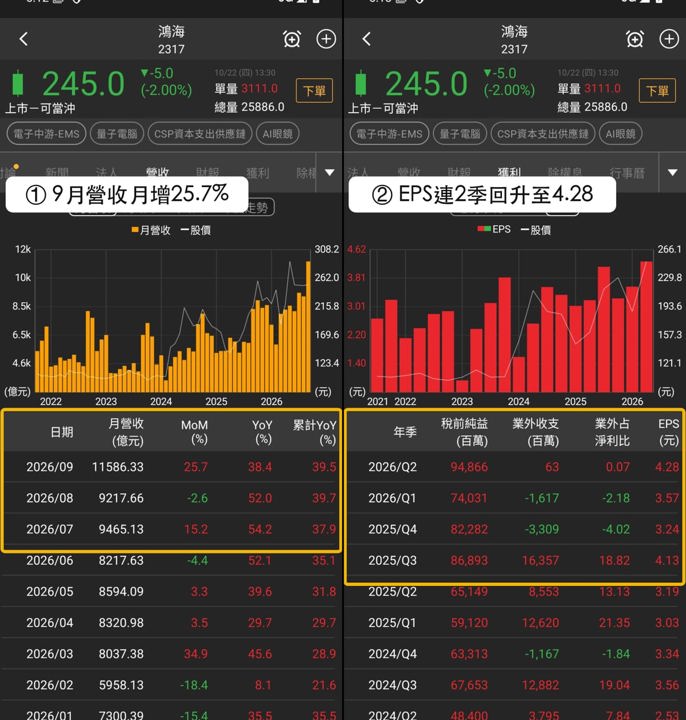The width and height of the screenshot is (686, 720).
Task: Select the 2026/09 revenue row
Action: pyautogui.click(x=171, y=467)
